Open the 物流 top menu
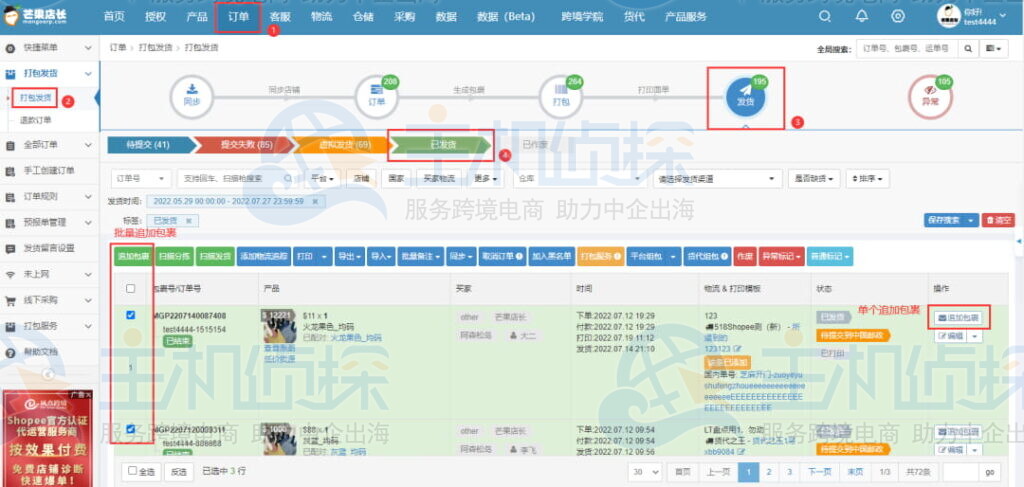The height and width of the screenshot is (487, 1024). point(321,17)
